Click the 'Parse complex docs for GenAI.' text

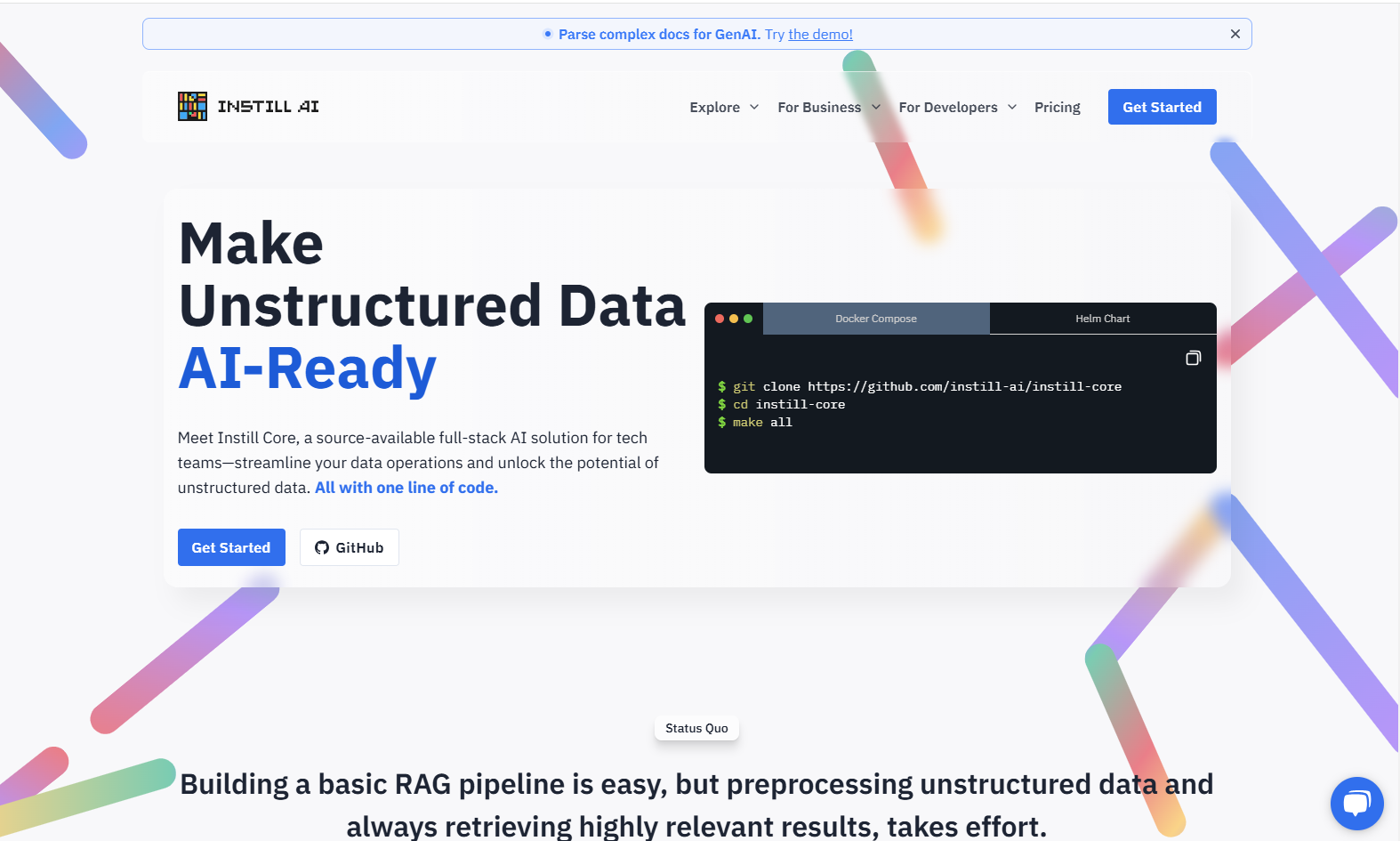click(x=659, y=34)
